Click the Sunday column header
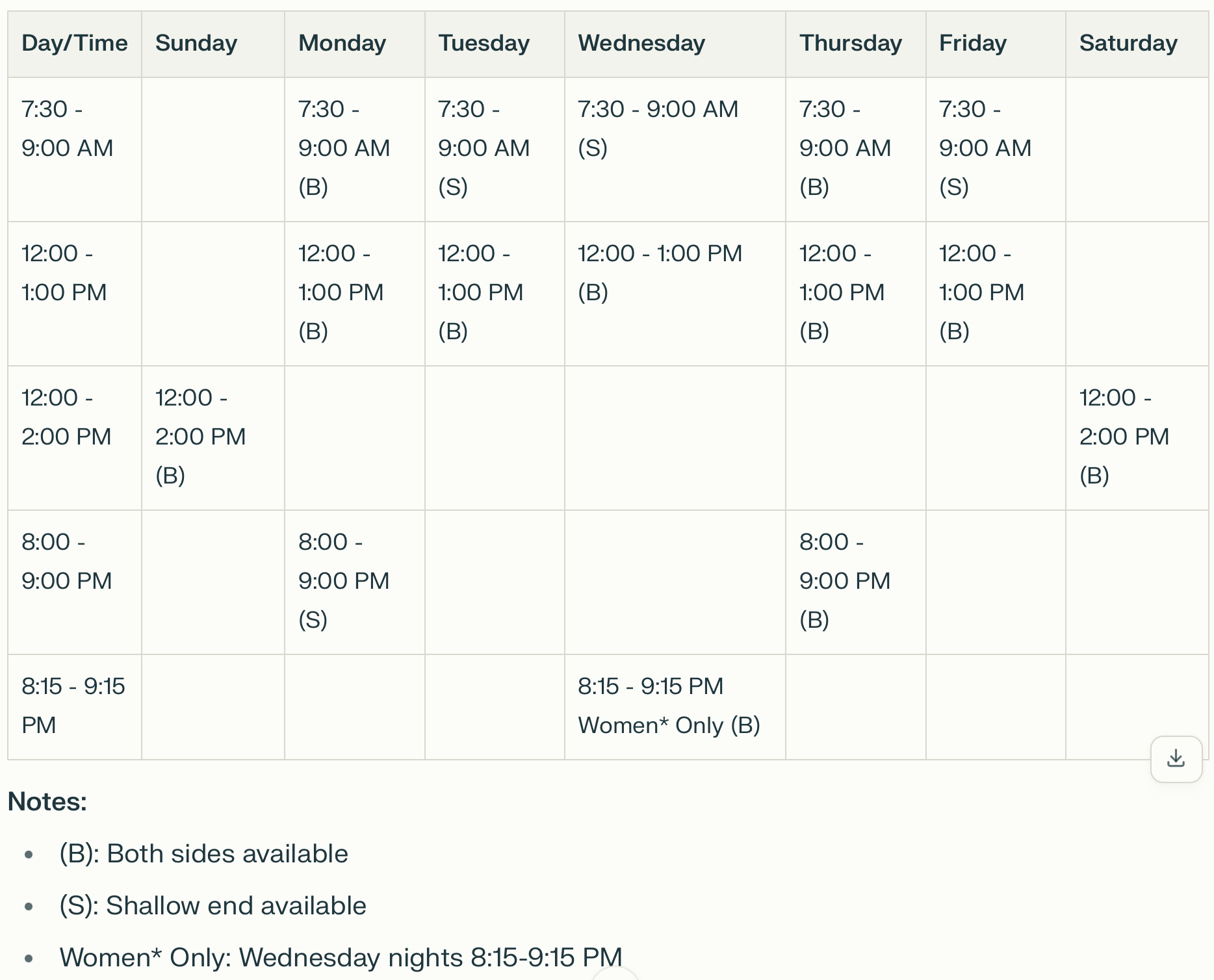 click(213, 44)
